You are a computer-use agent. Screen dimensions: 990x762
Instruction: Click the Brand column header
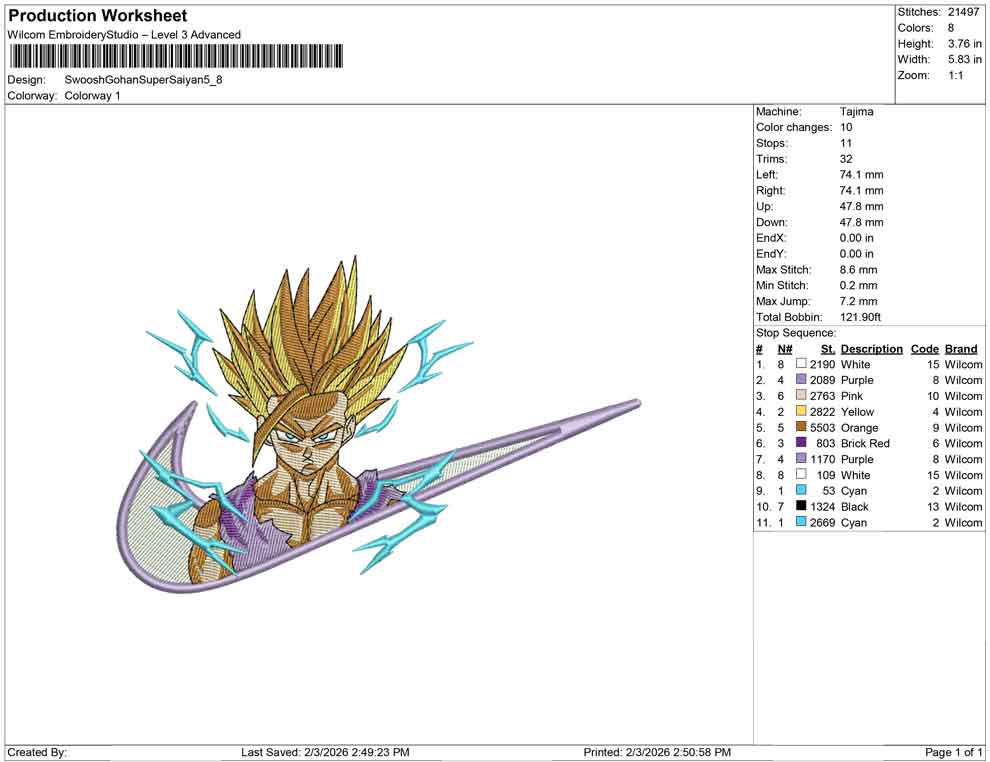(960, 348)
